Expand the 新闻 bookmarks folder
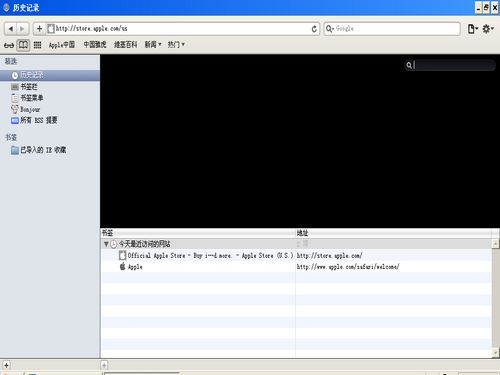This screenshot has height=375, width=500. pos(153,45)
